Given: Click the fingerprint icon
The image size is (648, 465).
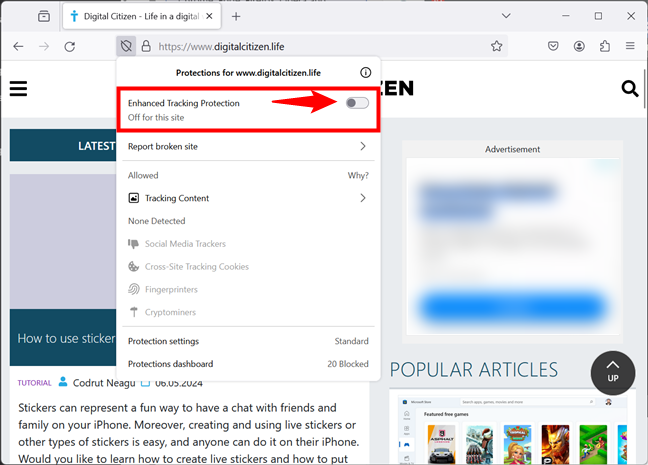Looking at the screenshot, I should 133,289.
